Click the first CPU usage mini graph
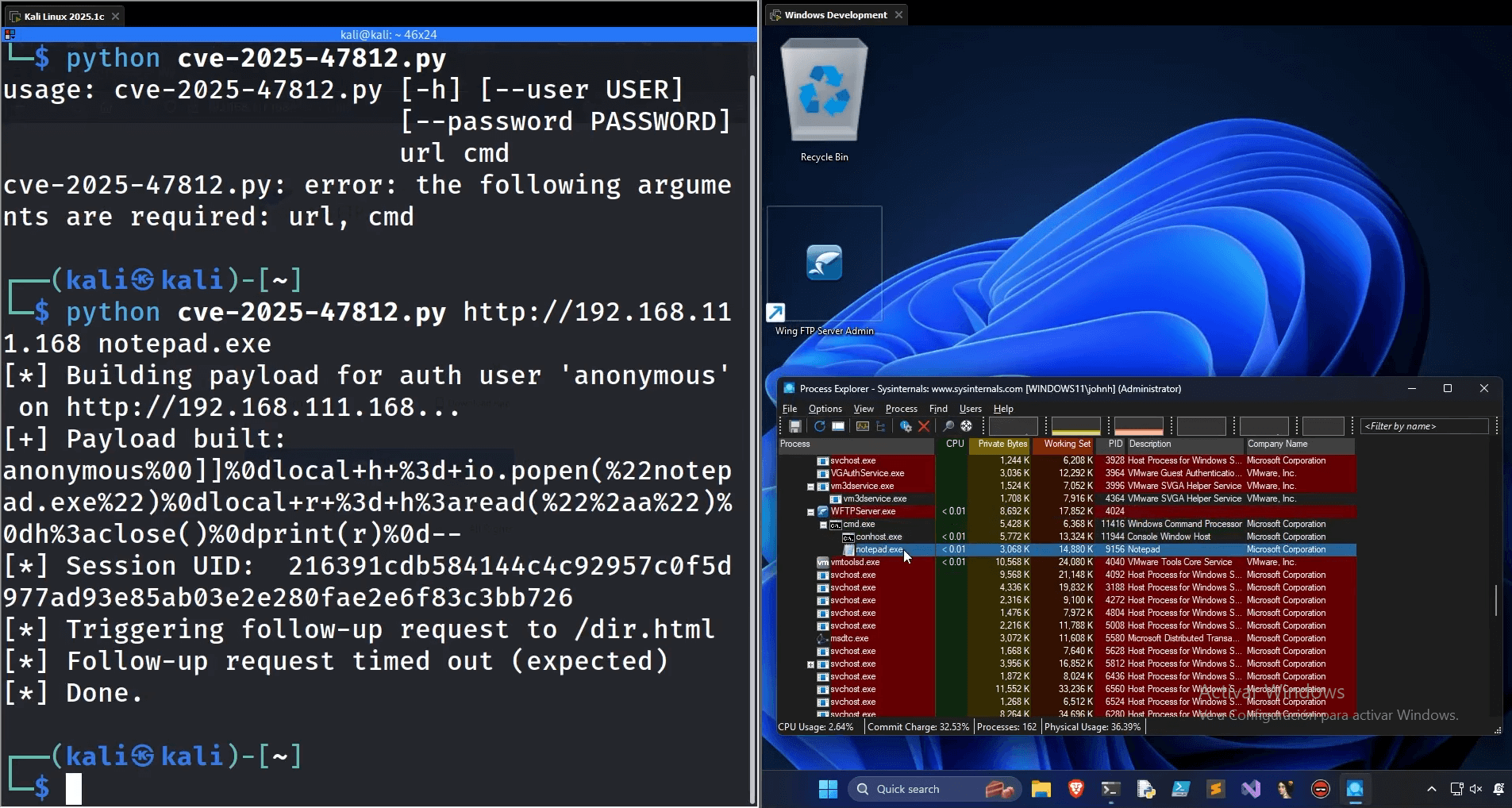Viewport: 1512px width, 808px height. click(1013, 426)
